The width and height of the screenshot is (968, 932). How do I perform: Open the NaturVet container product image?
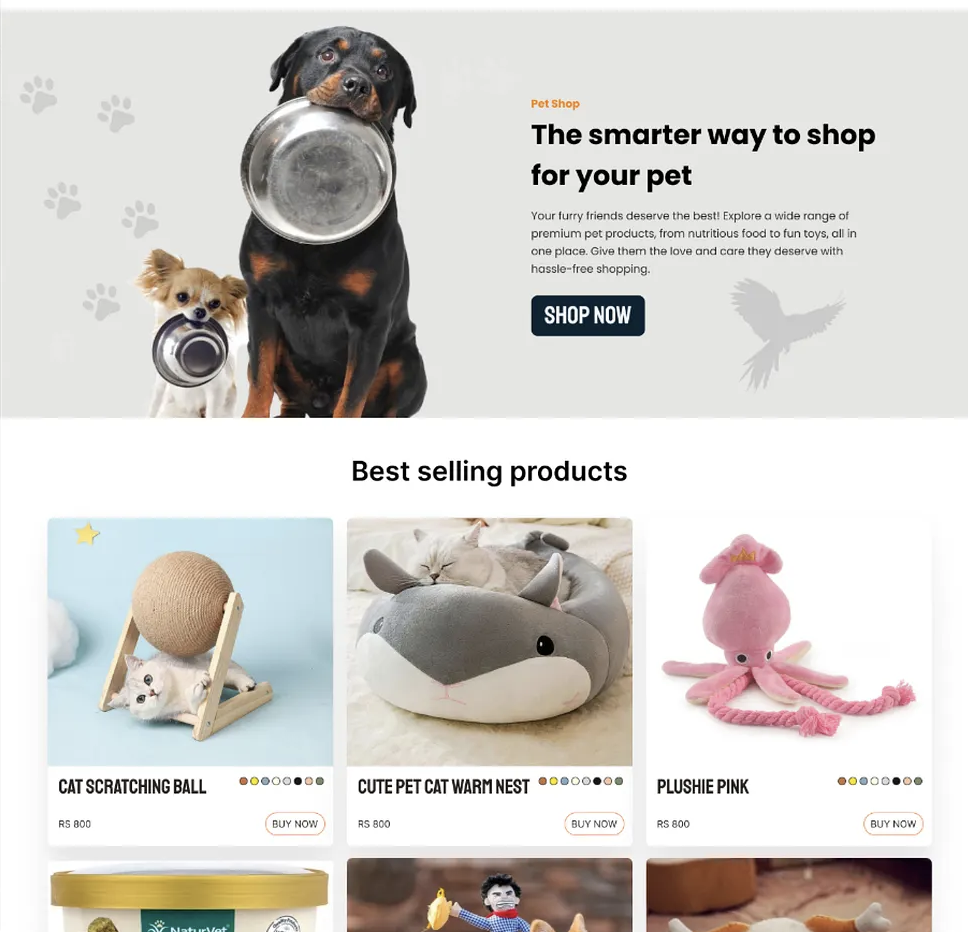(x=190, y=896)
